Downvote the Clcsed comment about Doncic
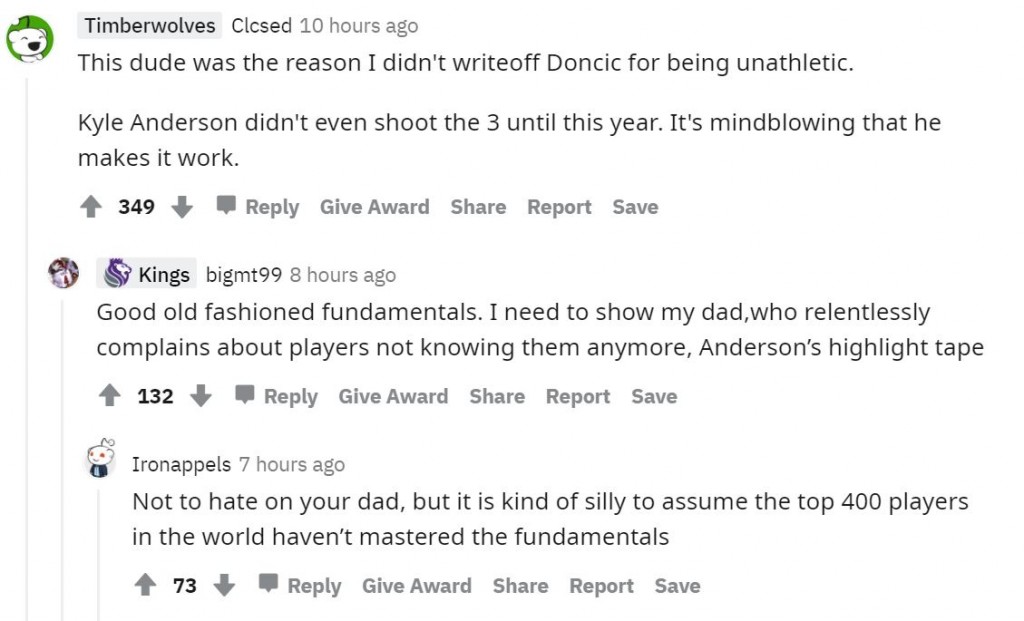Screen dimensions: 1024x621 point(181,207)
